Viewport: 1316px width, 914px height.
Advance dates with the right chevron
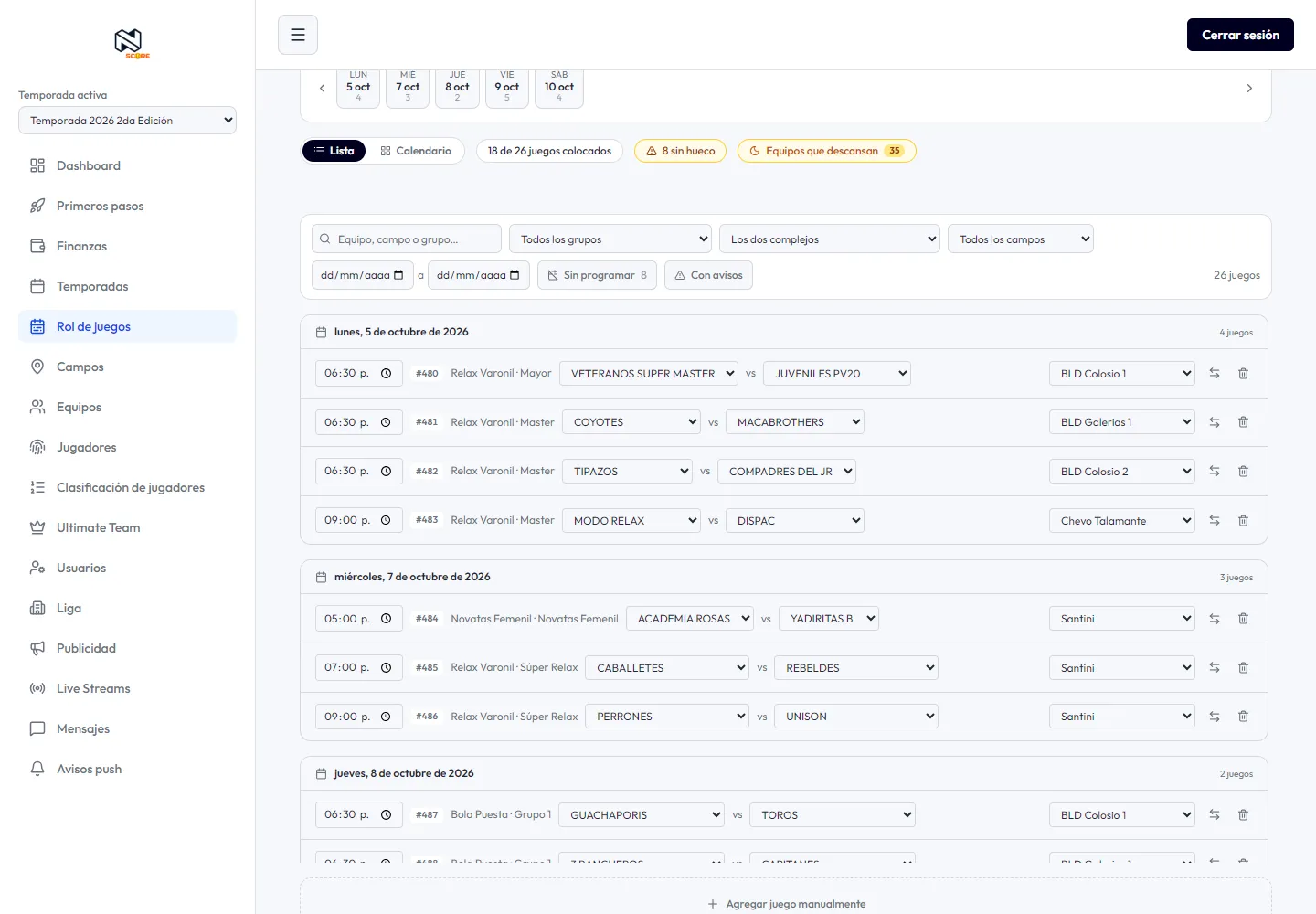coord(1249,89)
